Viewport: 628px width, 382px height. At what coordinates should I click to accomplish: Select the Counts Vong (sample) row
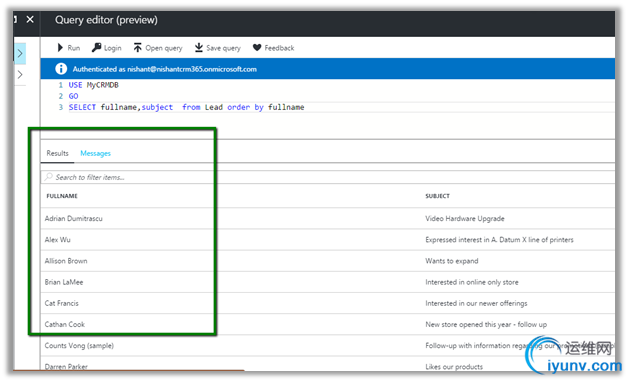click(328, 346)
